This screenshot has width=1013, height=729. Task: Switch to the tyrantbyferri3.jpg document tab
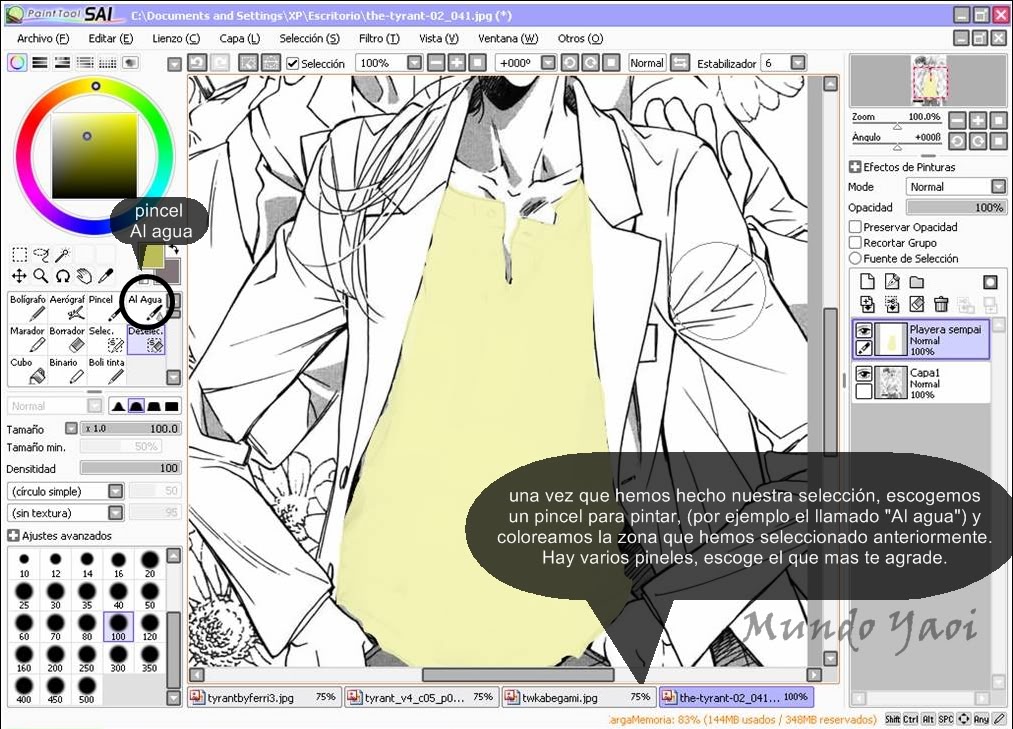[264, 697]
